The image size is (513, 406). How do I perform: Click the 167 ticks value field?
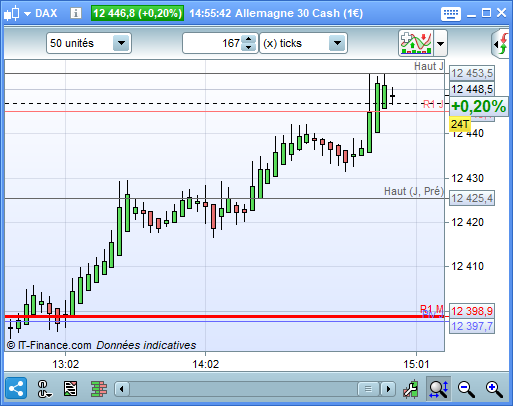(213, 43)
